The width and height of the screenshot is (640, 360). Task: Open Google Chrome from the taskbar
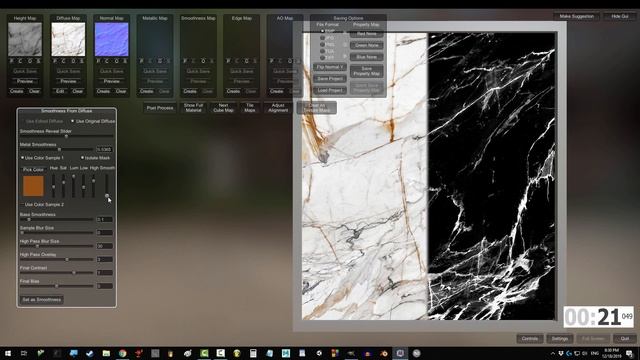122,353
